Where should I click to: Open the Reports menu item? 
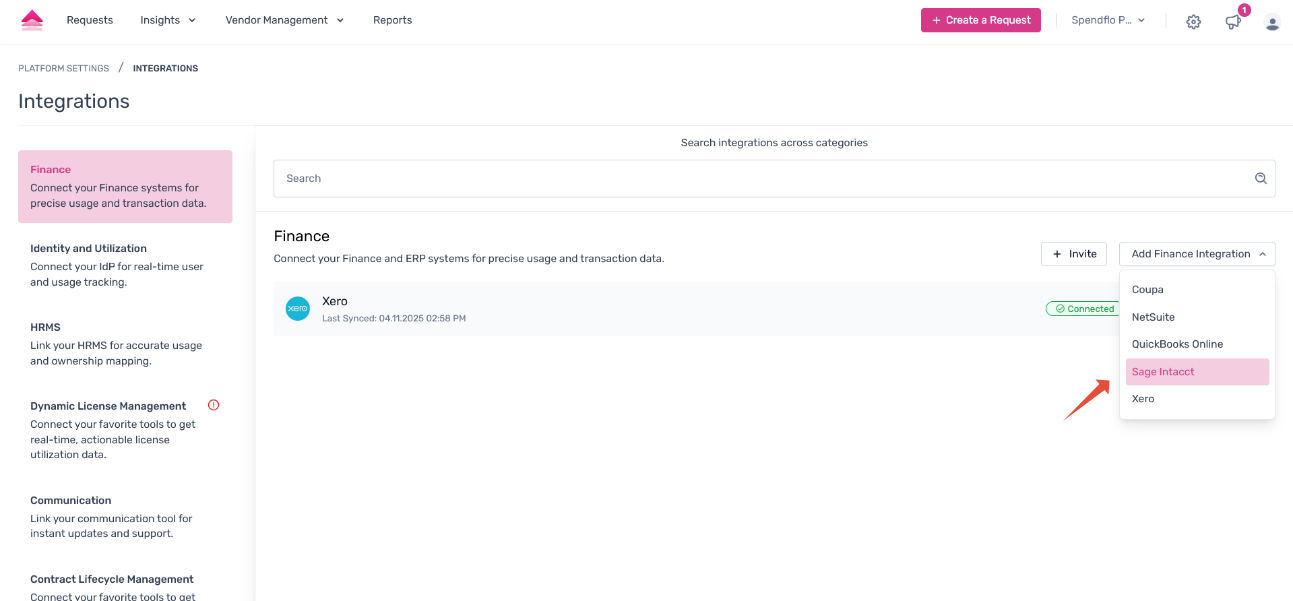[392, 19]
